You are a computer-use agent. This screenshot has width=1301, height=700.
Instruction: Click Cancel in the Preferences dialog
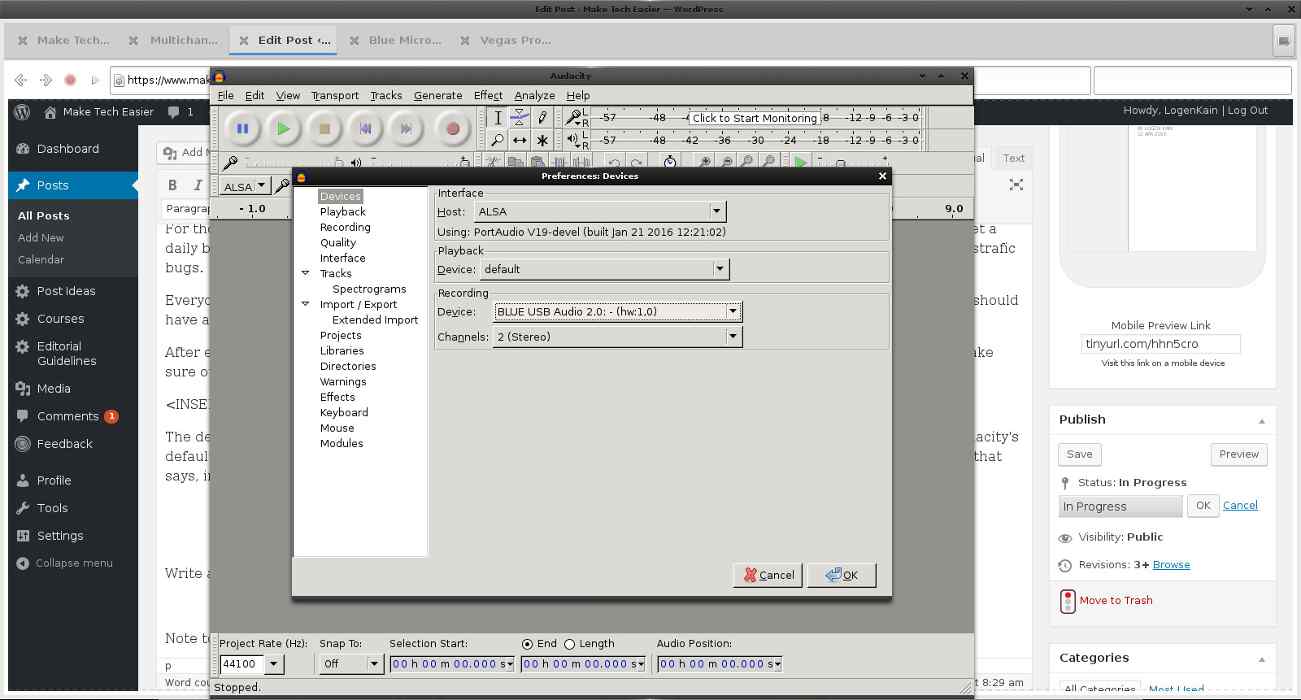click(767, 574)
